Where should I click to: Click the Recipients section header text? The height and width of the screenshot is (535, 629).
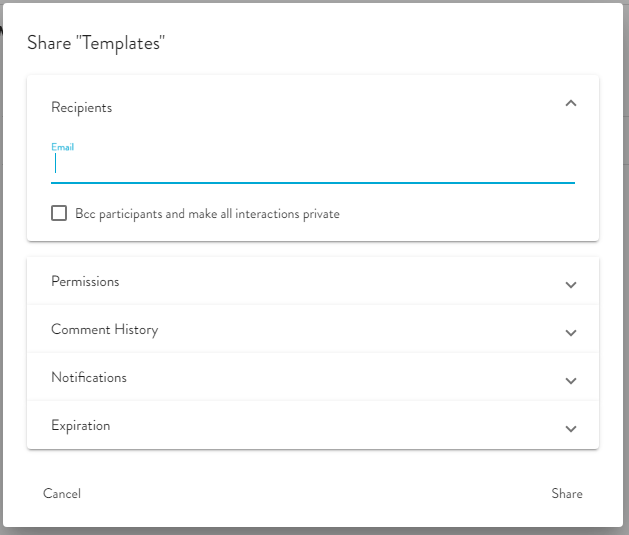[x=82, y=108]
